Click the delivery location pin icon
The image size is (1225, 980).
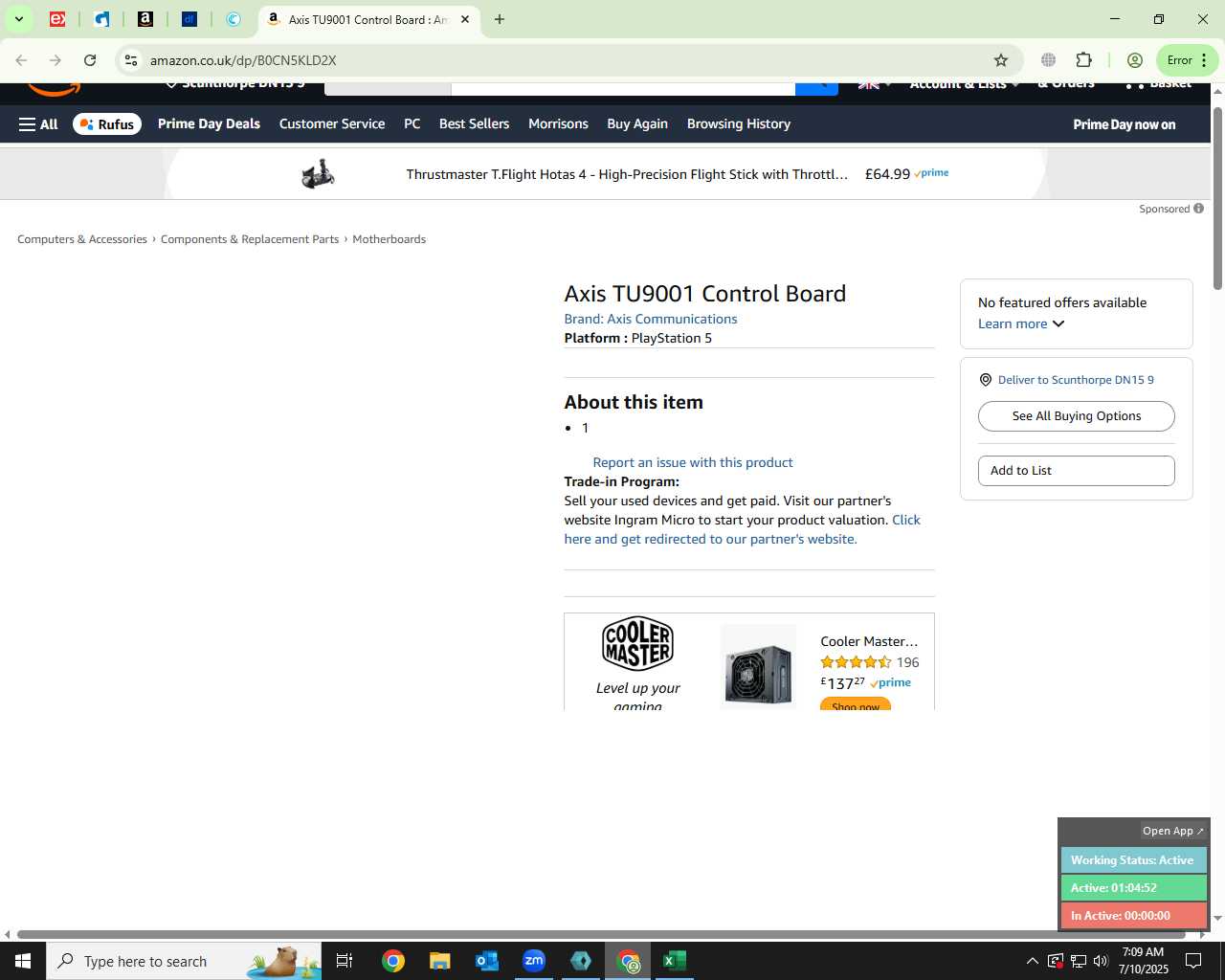click(x=986, y=380)
